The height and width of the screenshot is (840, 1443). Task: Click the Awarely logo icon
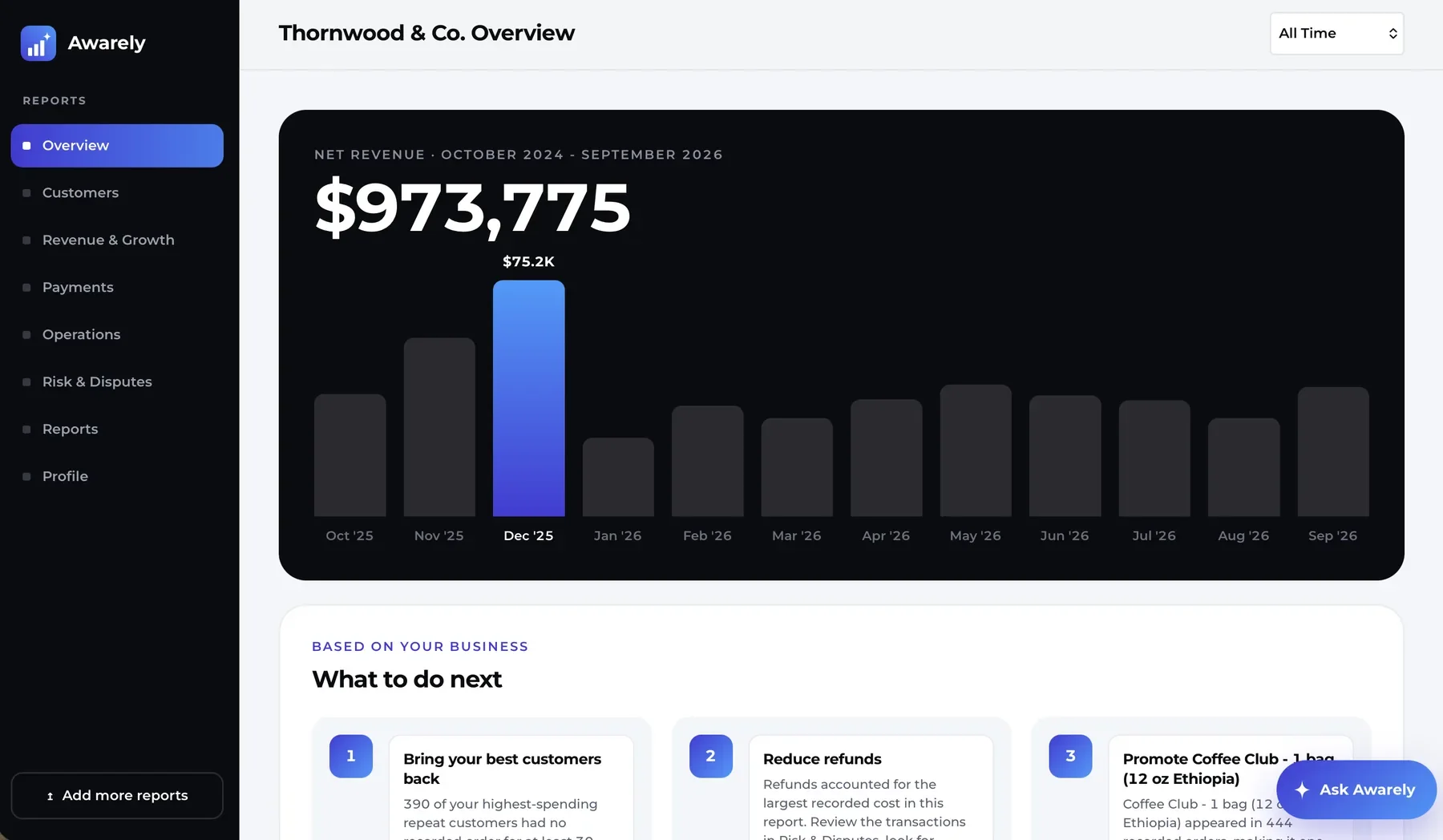tap(38, 43)
